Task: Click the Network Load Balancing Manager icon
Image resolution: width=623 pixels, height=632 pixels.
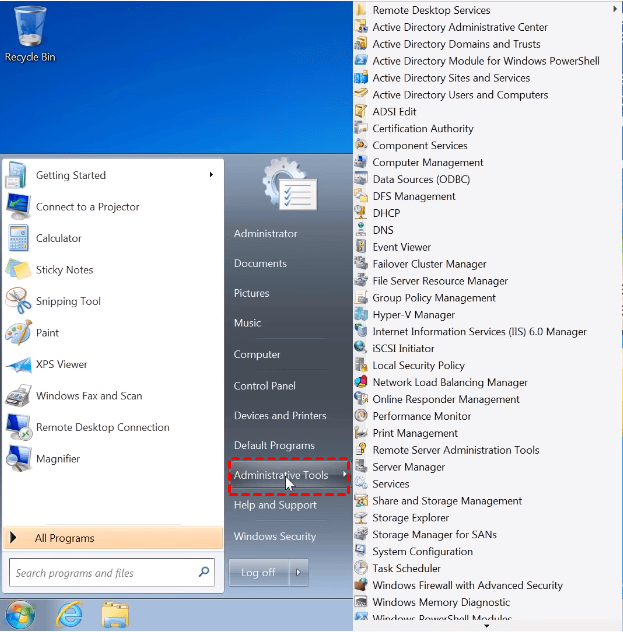Action: tap(361, 382)
